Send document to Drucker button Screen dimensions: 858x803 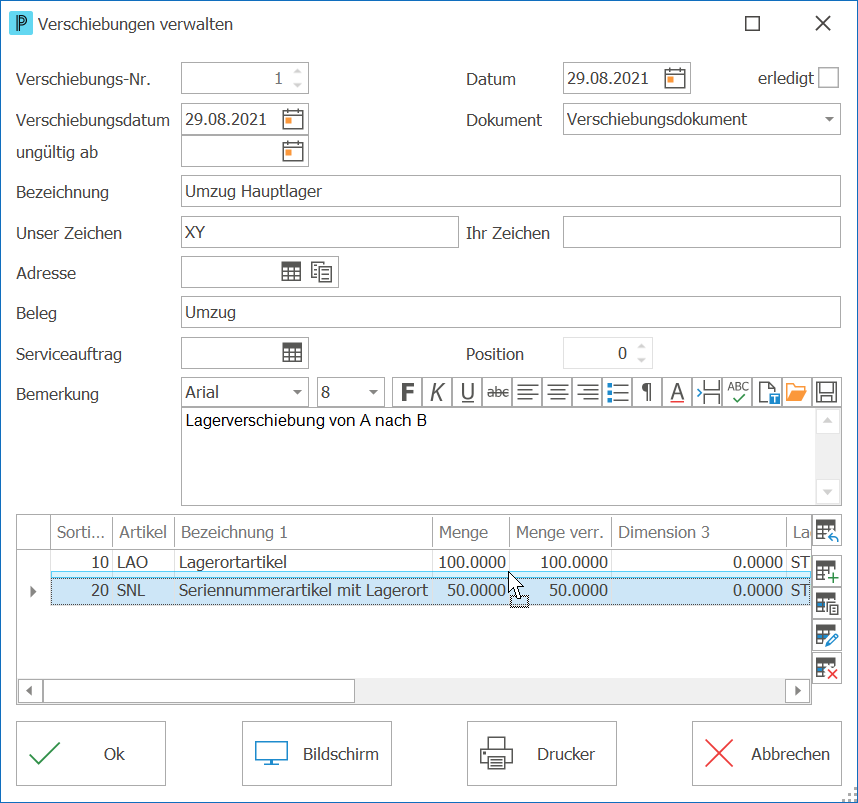pos(542,754)
